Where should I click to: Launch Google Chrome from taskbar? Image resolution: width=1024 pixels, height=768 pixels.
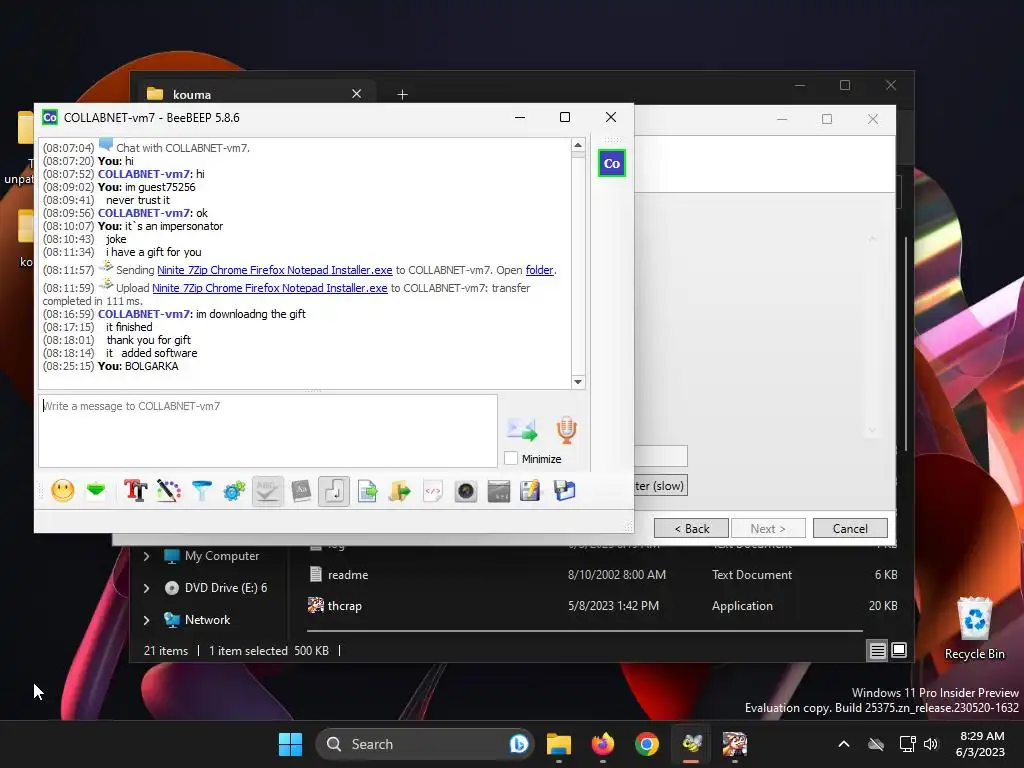pyautogui.click(x=647, y=744)
